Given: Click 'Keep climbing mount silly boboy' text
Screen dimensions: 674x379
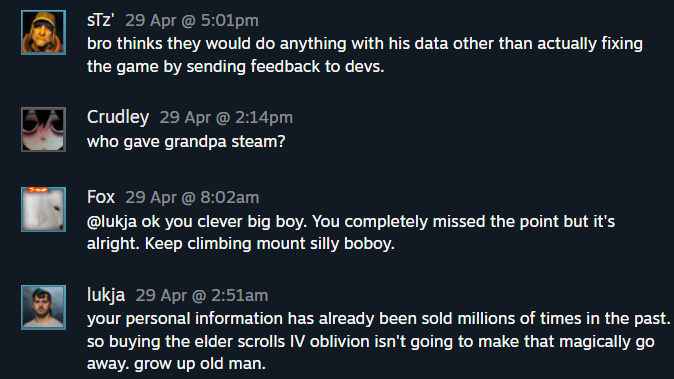Looking at the screenshot, I should pos(269,244).
